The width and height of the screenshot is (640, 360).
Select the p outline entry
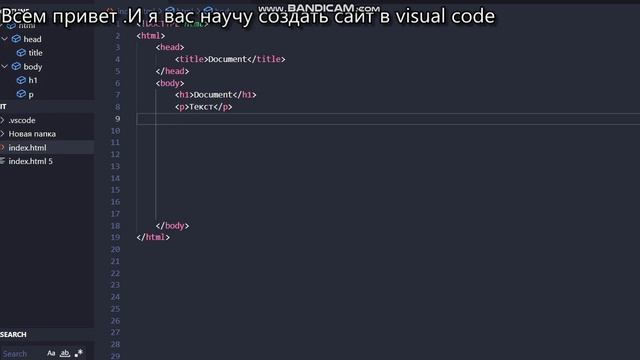(31, 95)
